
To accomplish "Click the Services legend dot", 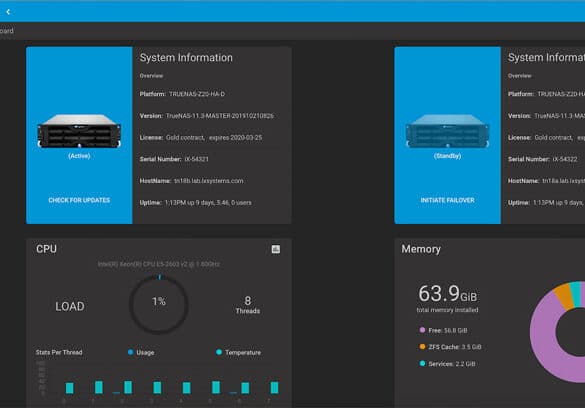I will pyautogui.click(x=422, y=364).
